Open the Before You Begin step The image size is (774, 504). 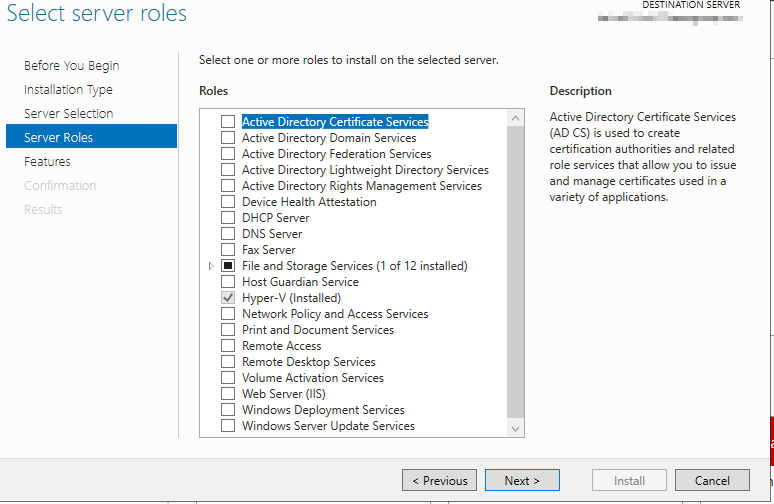coord(72,66)
